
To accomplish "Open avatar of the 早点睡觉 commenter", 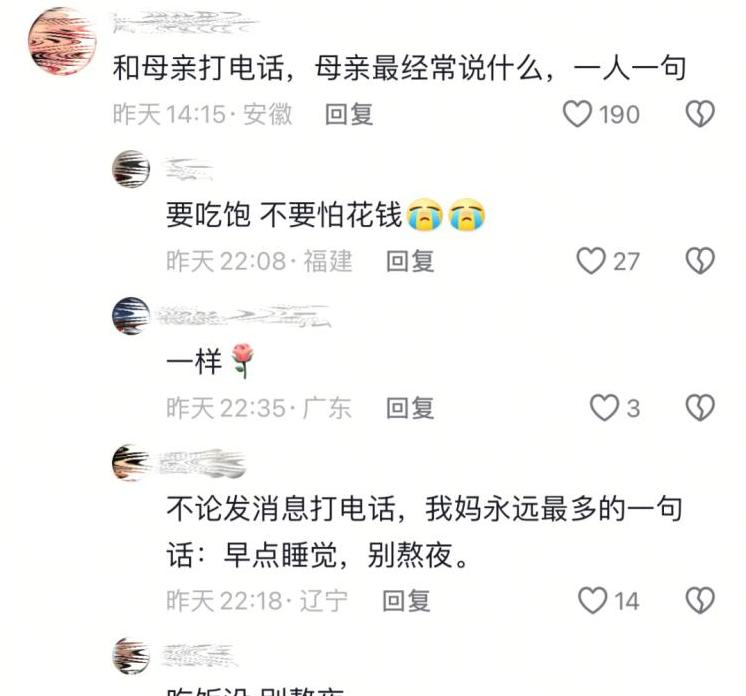I will [131, 462].
